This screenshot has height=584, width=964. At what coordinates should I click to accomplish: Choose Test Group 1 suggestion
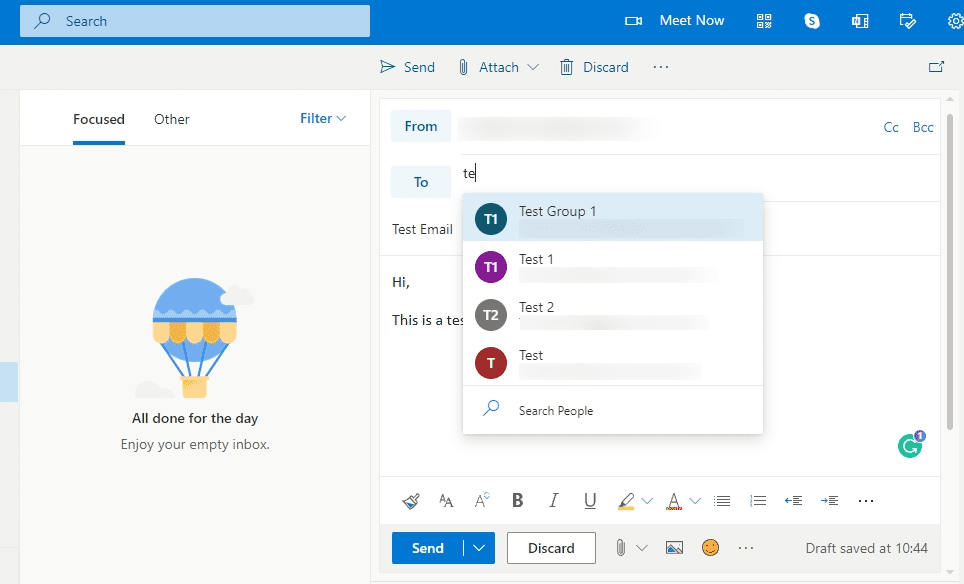(613, 218)
